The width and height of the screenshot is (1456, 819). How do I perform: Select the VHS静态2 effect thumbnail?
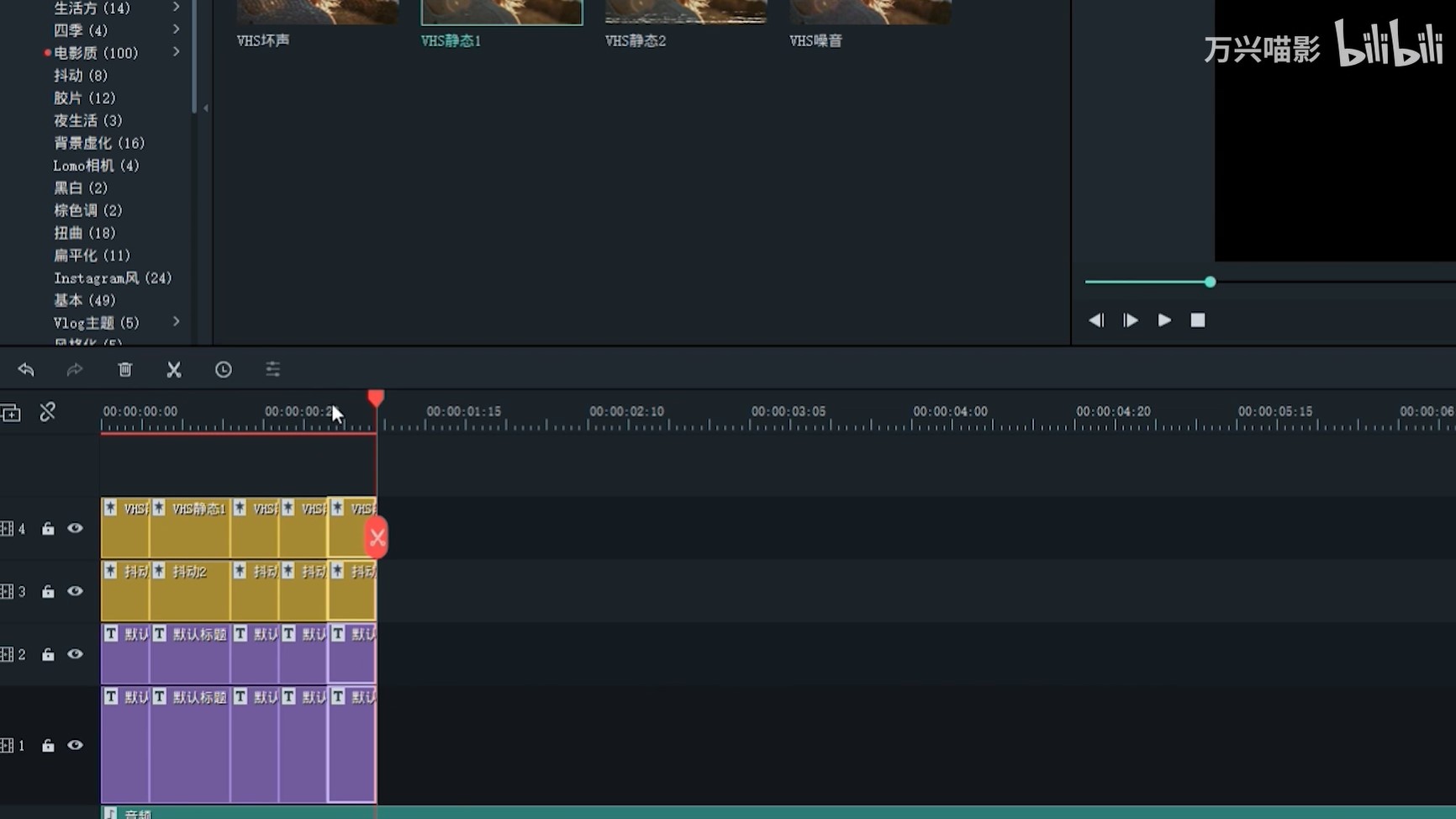(x=685, y=13)
